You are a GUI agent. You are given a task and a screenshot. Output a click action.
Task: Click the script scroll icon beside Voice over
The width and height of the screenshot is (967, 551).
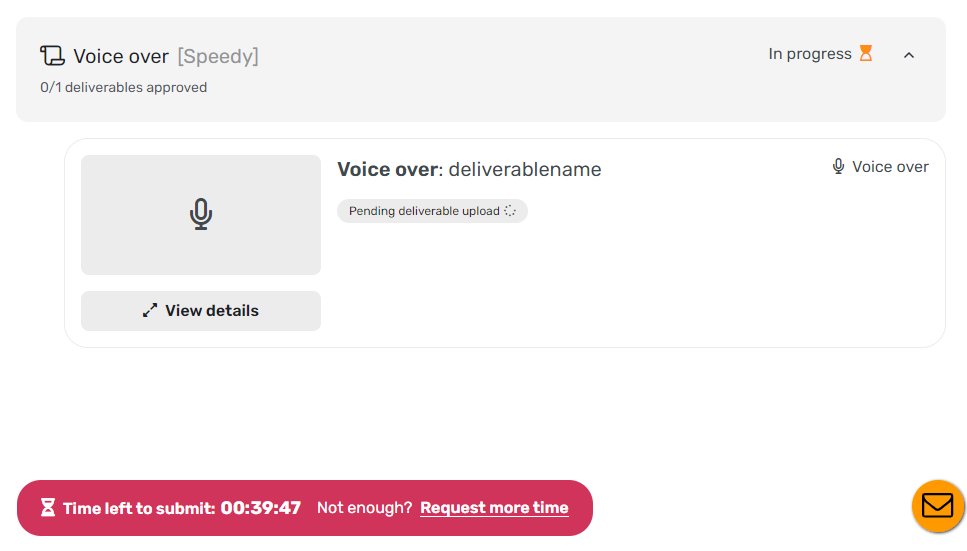pyautogui.click(x=52, y=56)
